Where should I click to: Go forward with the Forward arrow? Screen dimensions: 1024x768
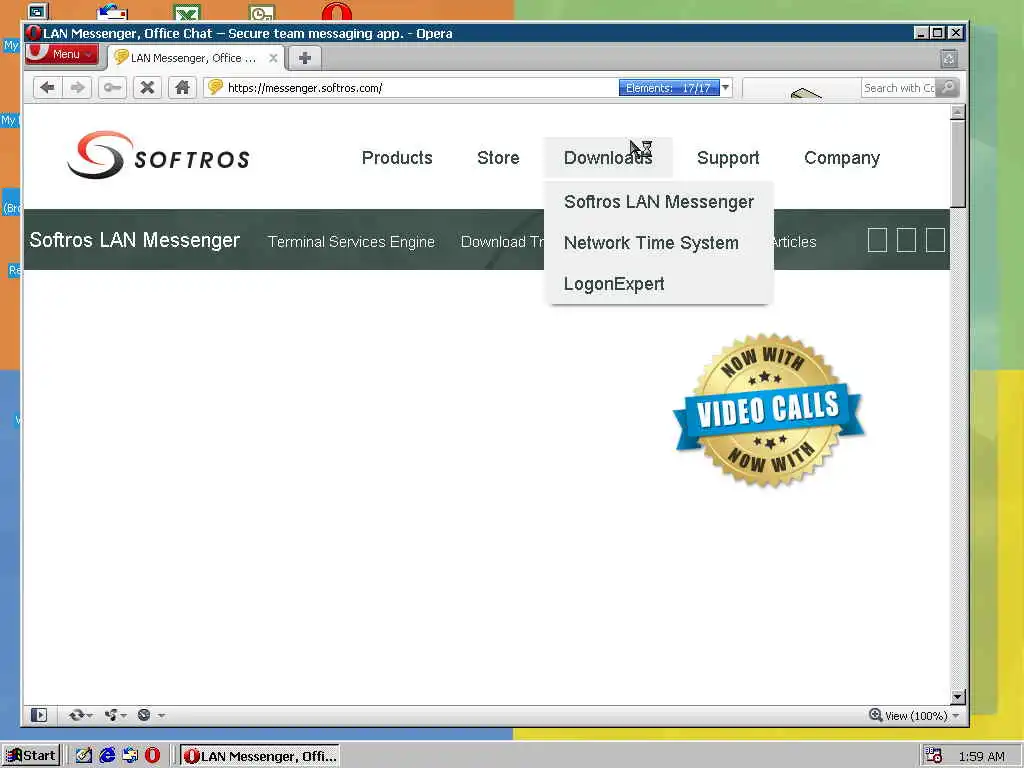pyautogui.click(x=77, y=88)
